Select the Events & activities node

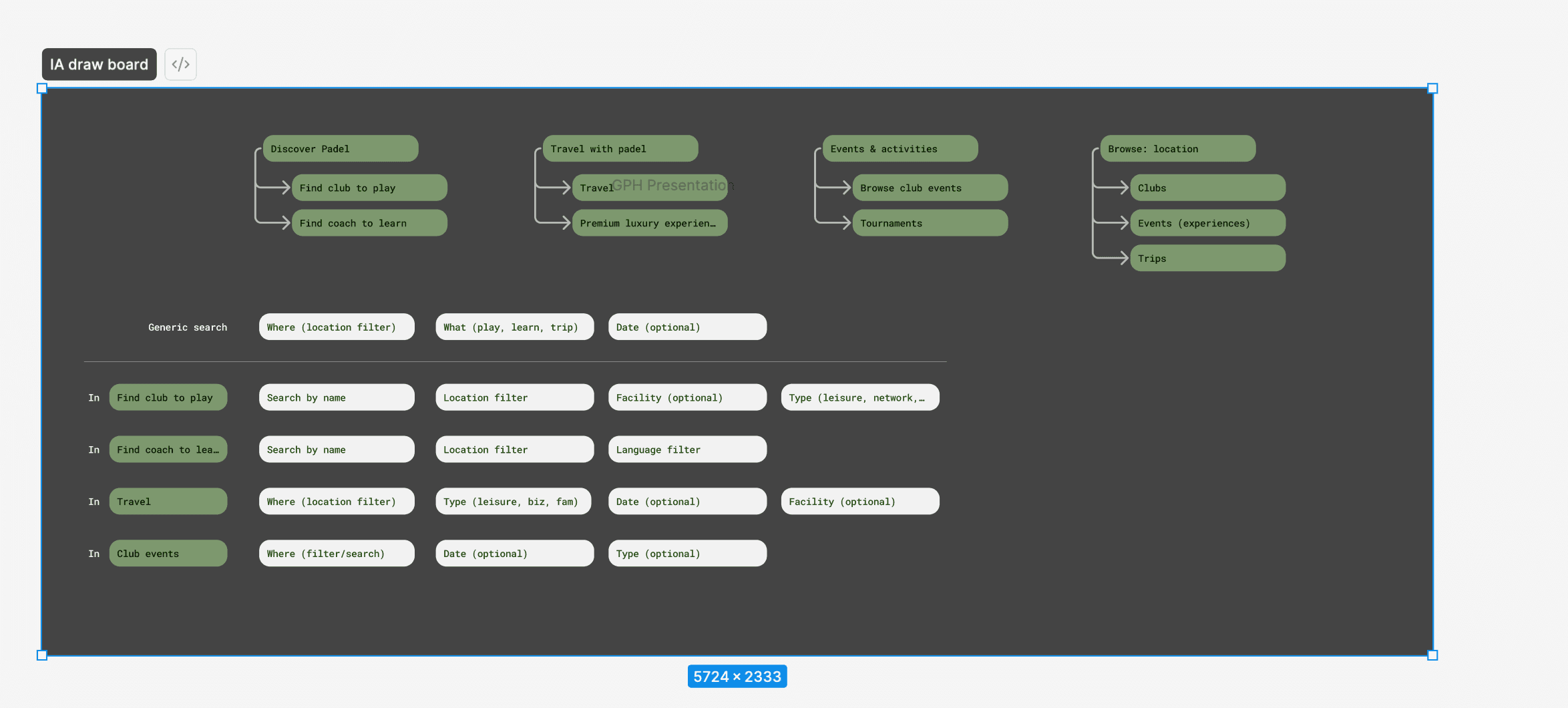(900, 148)
